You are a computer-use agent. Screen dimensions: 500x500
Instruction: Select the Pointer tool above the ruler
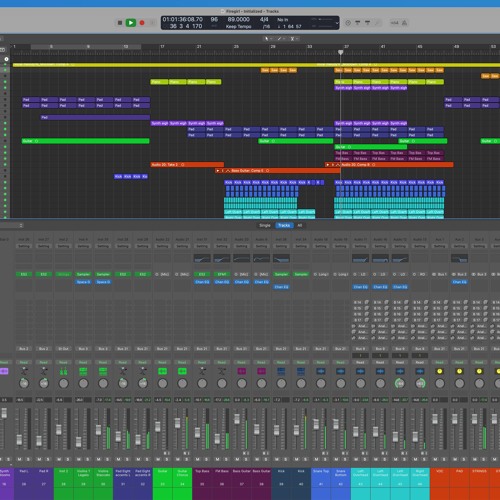point(266,39)
